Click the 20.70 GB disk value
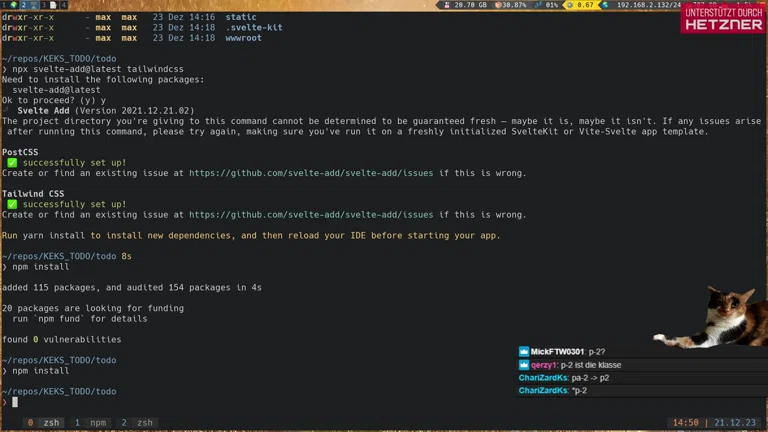This screenshot has height=432, width=768. click(470, 5)
